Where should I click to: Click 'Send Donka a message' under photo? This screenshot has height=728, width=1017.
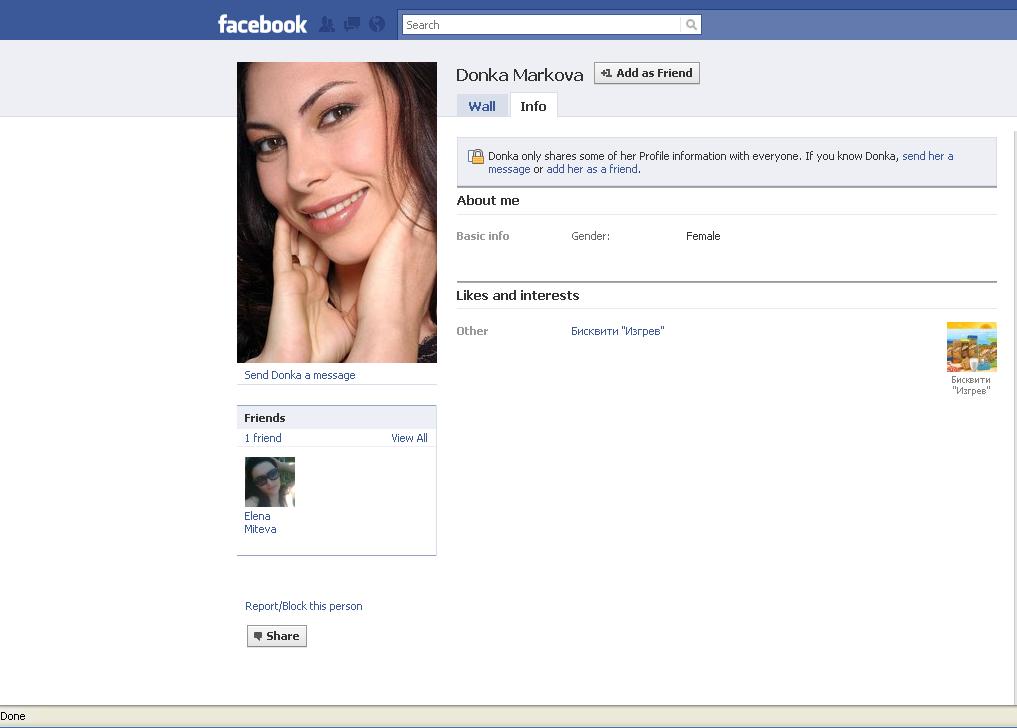tap(300, 375)
